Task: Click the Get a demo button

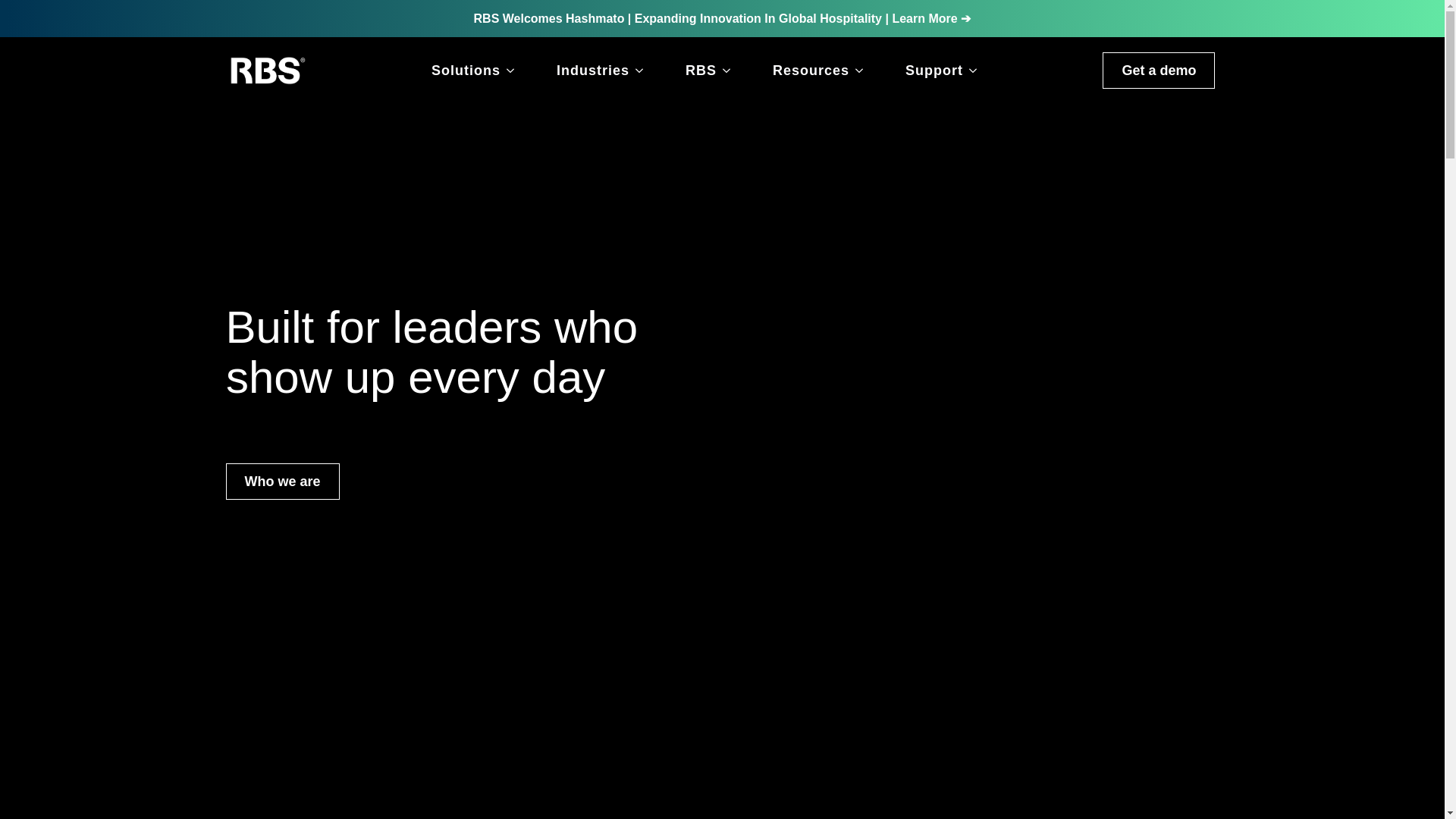Action: 1158,71
